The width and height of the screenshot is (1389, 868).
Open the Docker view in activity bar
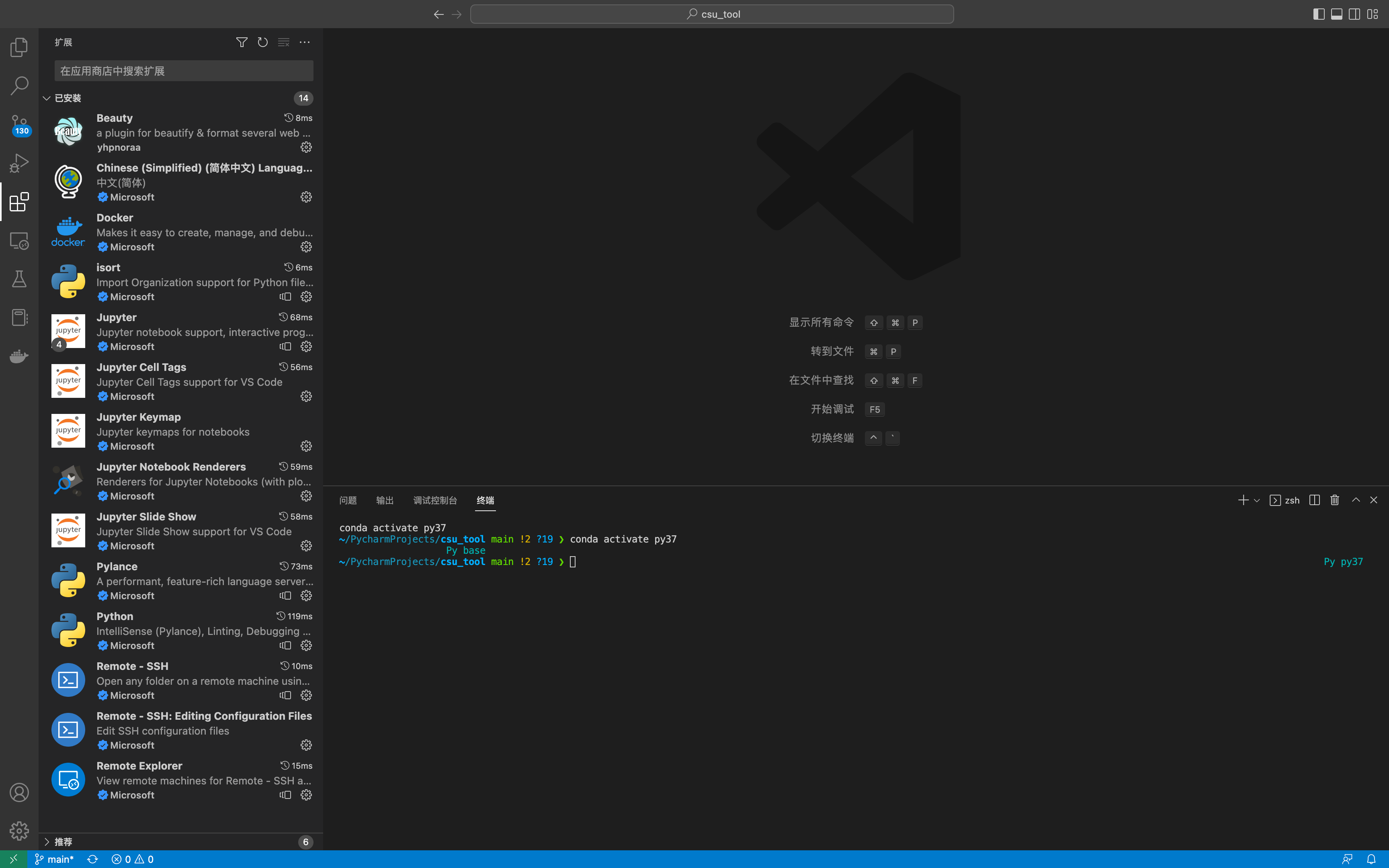coord(19,356)
